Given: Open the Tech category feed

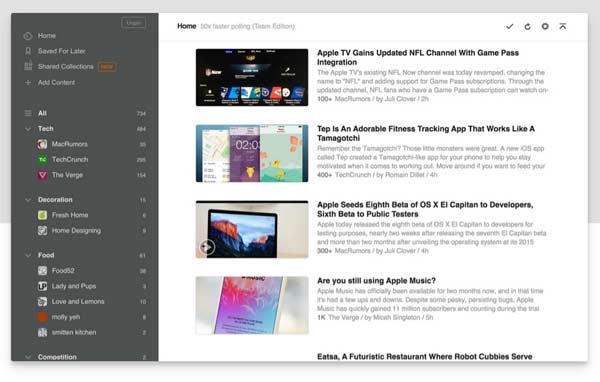Looking at the screenshot, I should pyautogui.click(x=46, y=129).
